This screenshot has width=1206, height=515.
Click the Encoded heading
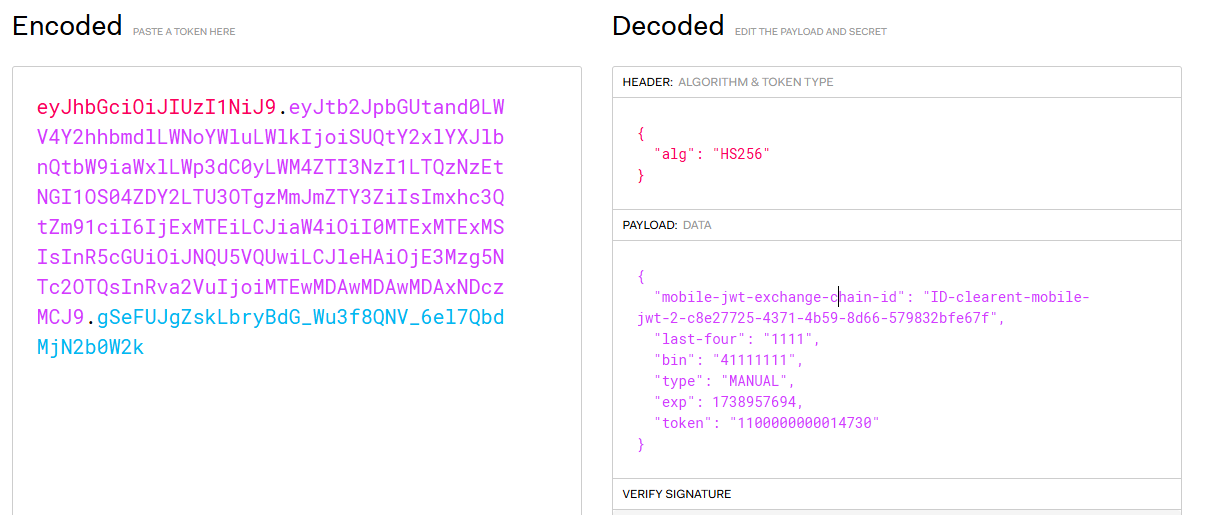[x=67, y=26]
